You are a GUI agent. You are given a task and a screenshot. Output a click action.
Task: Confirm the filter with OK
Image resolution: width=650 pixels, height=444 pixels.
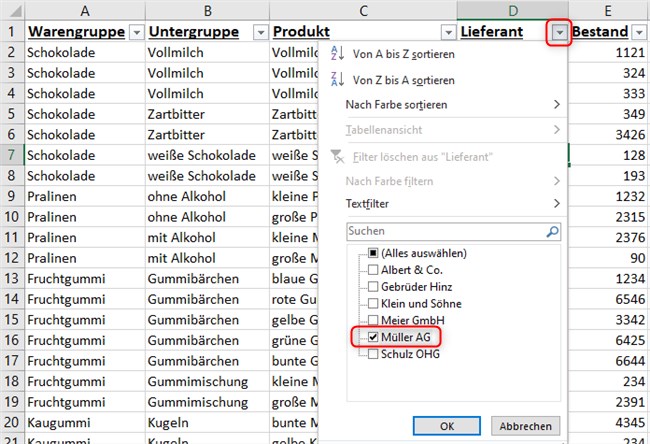447,426
